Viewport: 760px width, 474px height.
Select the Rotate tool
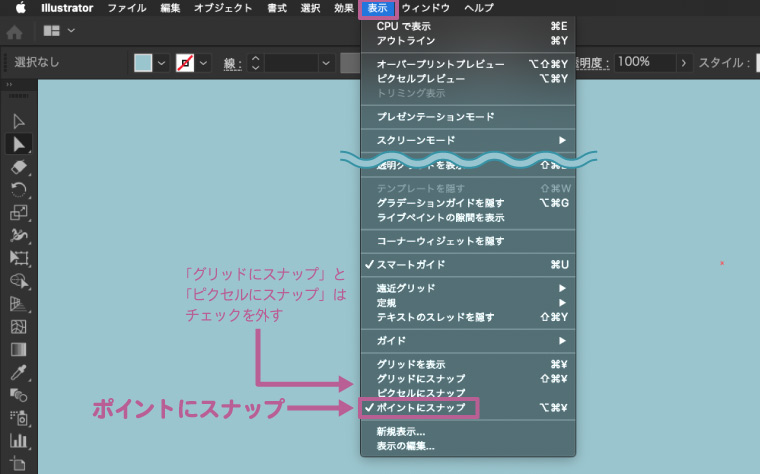pos(18,190)
